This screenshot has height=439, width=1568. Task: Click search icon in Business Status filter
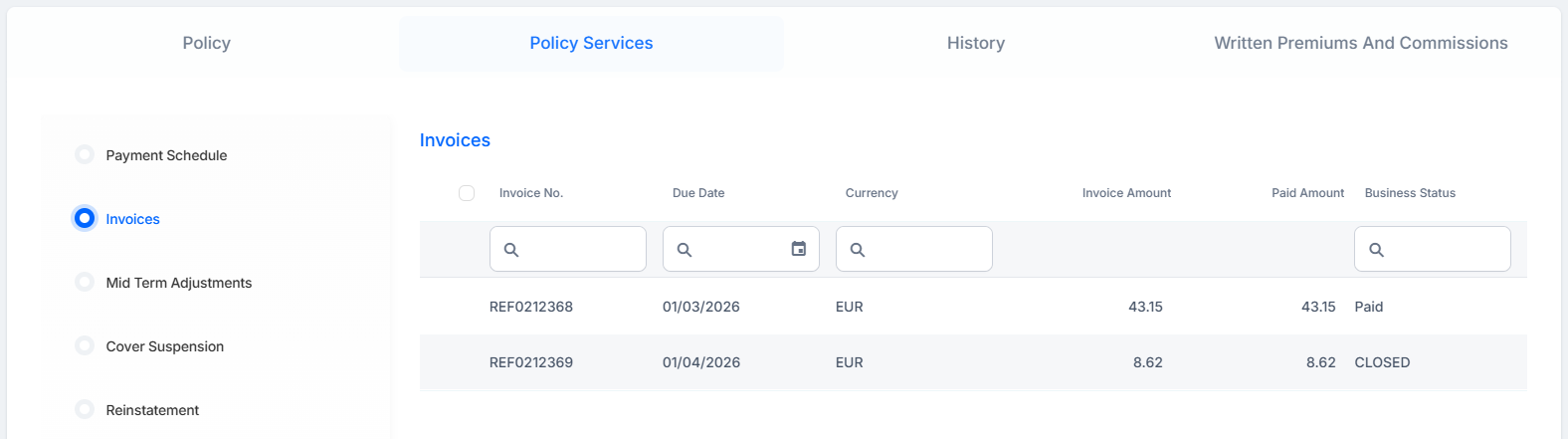(x=1376, y=250)
